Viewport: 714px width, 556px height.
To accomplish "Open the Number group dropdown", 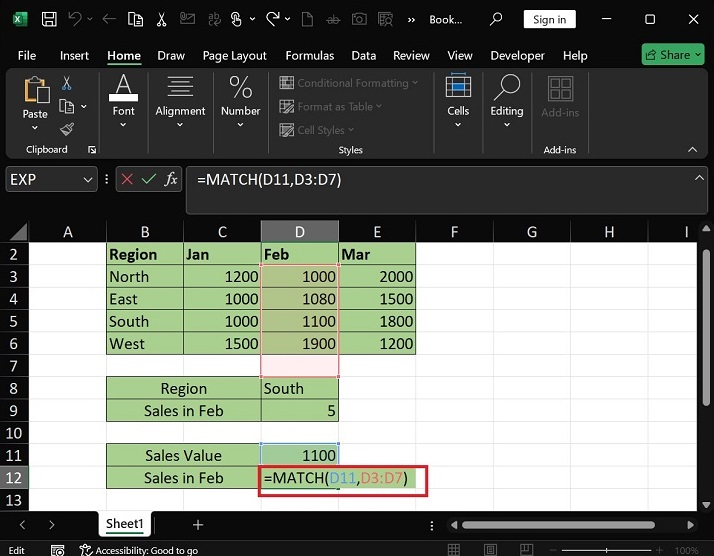I will (240, 124).
